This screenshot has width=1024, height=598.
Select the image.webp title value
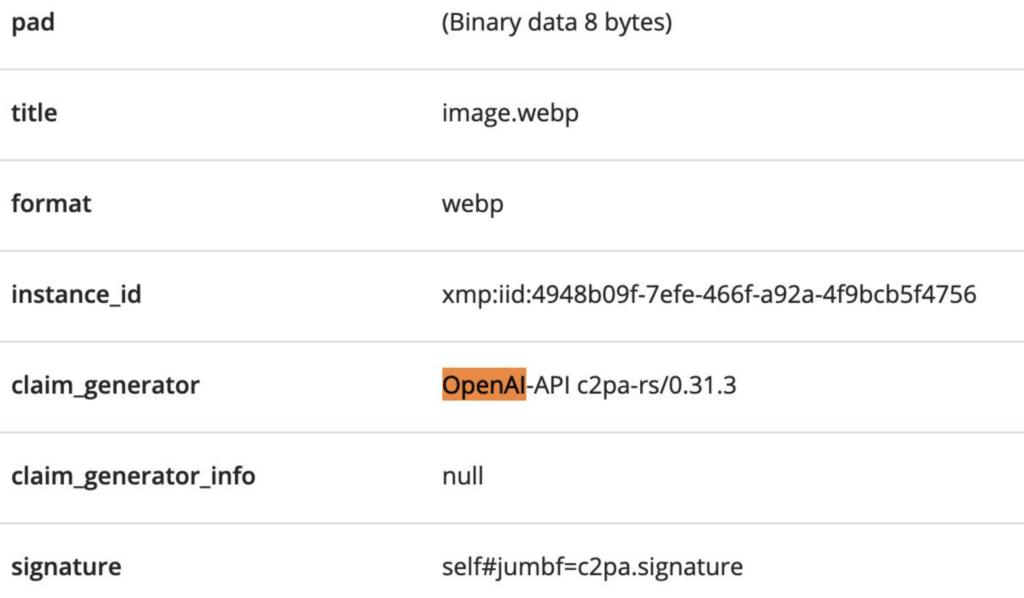point(510,113)
